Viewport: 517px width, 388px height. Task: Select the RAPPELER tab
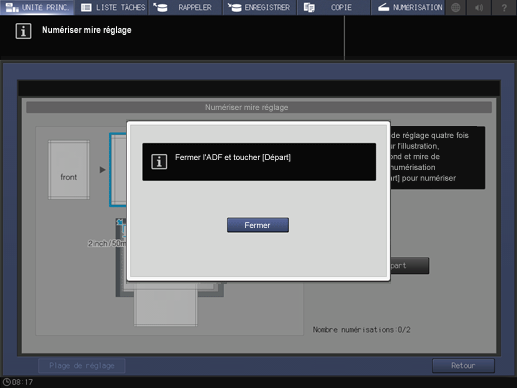point(186,7)
